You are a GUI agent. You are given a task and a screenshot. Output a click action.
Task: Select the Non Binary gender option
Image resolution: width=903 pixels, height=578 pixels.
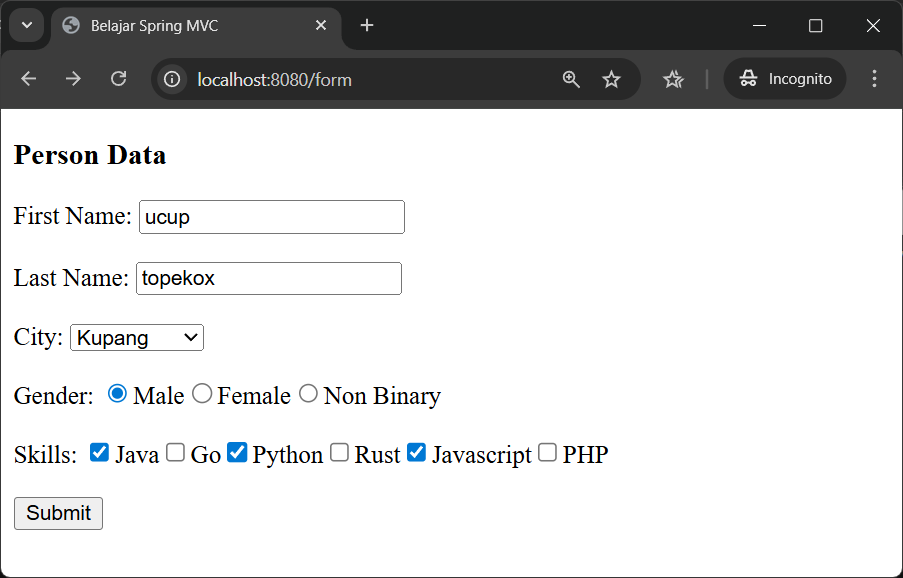click(308, 393)
